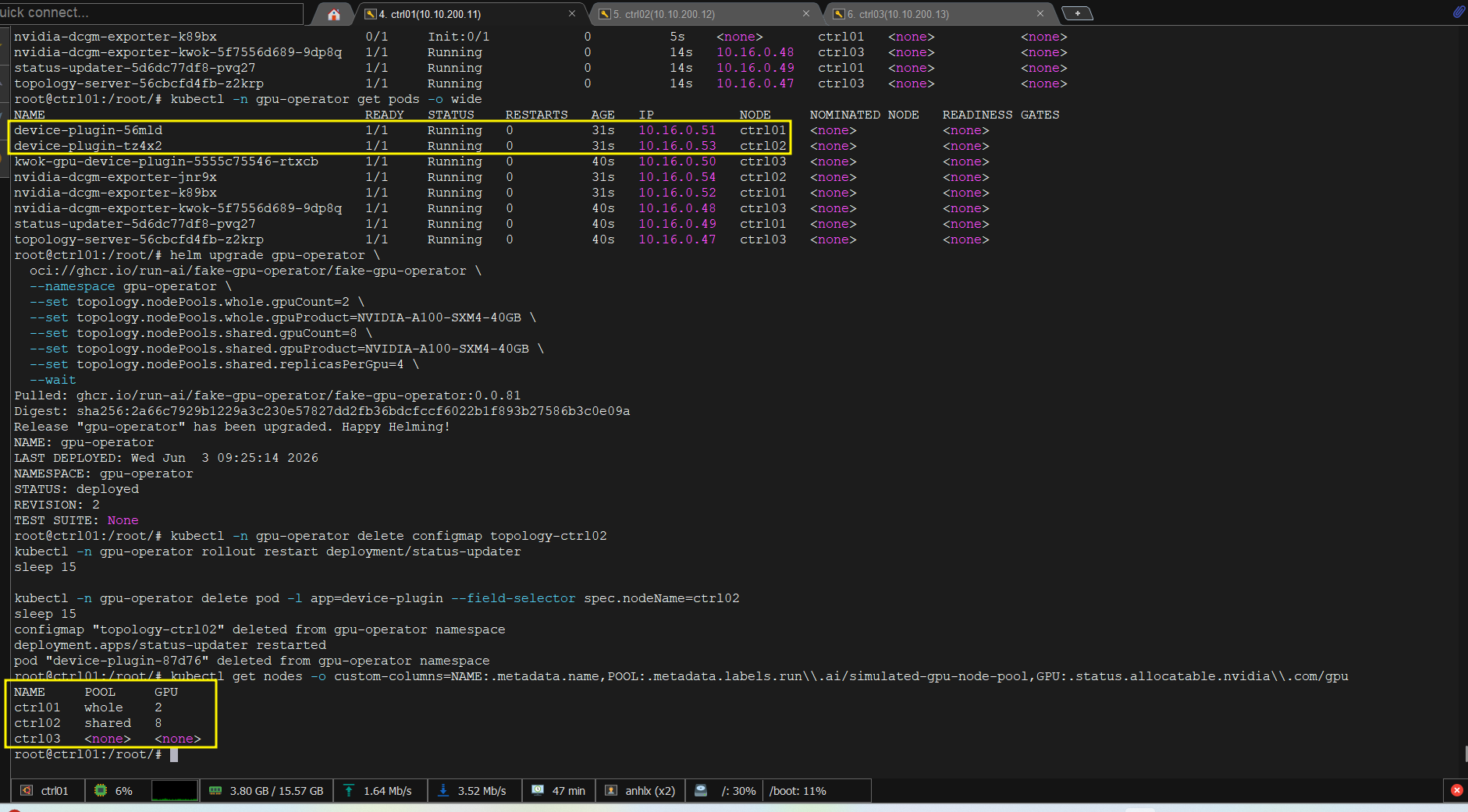The width and height of the screenshot is (1468, 812).
Task: Open a new tab with the plus button
Action: coord(1077,13)
